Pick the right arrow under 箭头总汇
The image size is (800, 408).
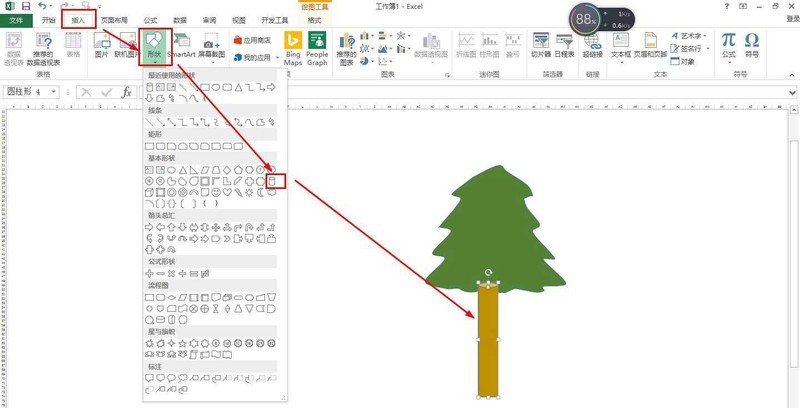pyautogui.click(x=149, y=227)
